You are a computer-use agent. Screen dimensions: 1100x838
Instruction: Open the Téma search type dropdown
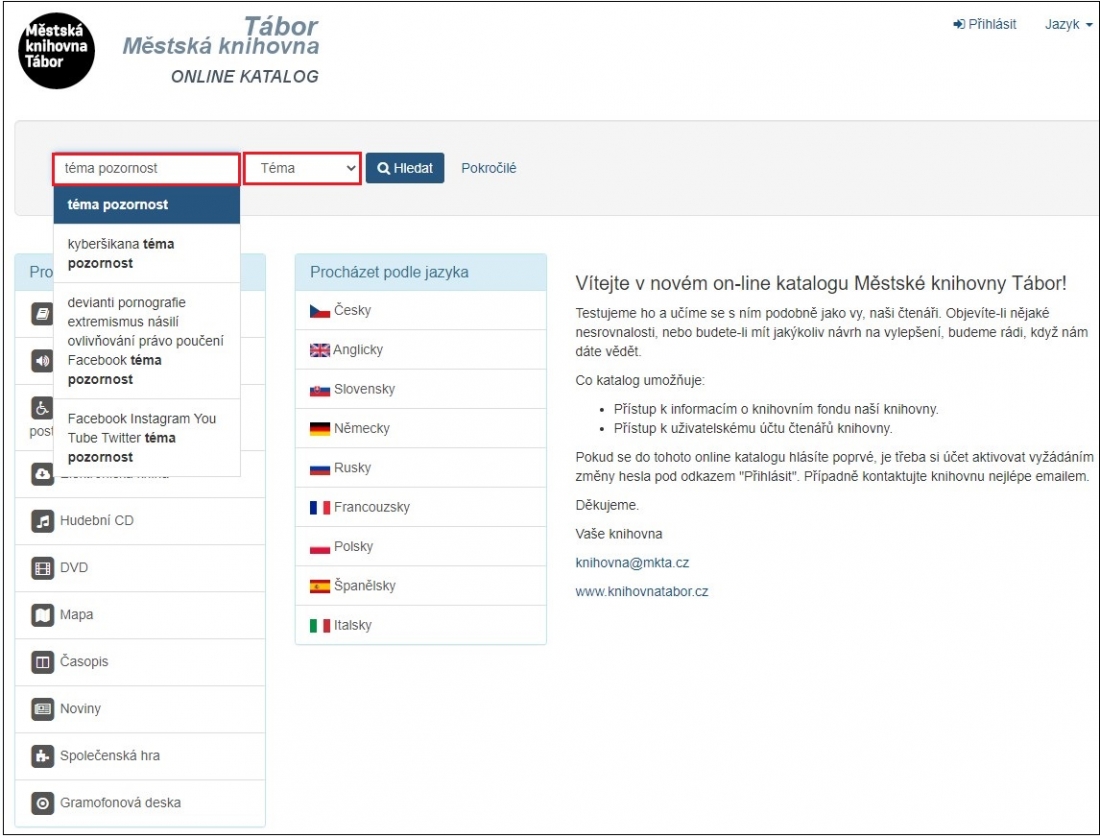[x=302, y=169]
